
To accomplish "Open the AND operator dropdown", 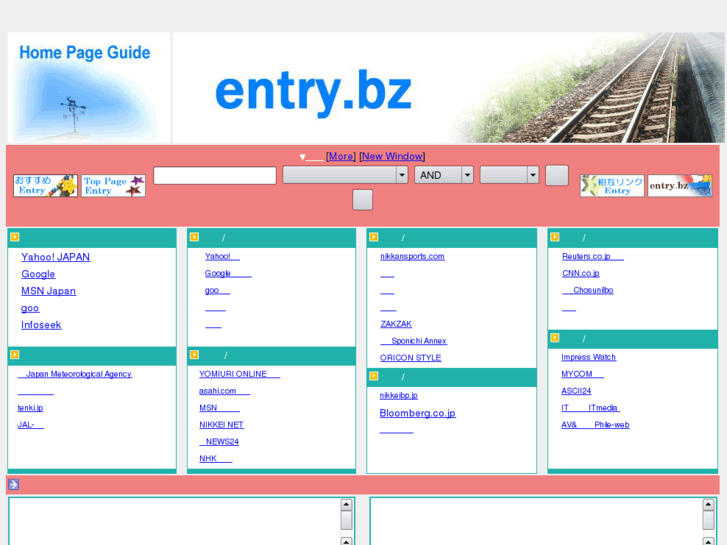I will point(444,175).
